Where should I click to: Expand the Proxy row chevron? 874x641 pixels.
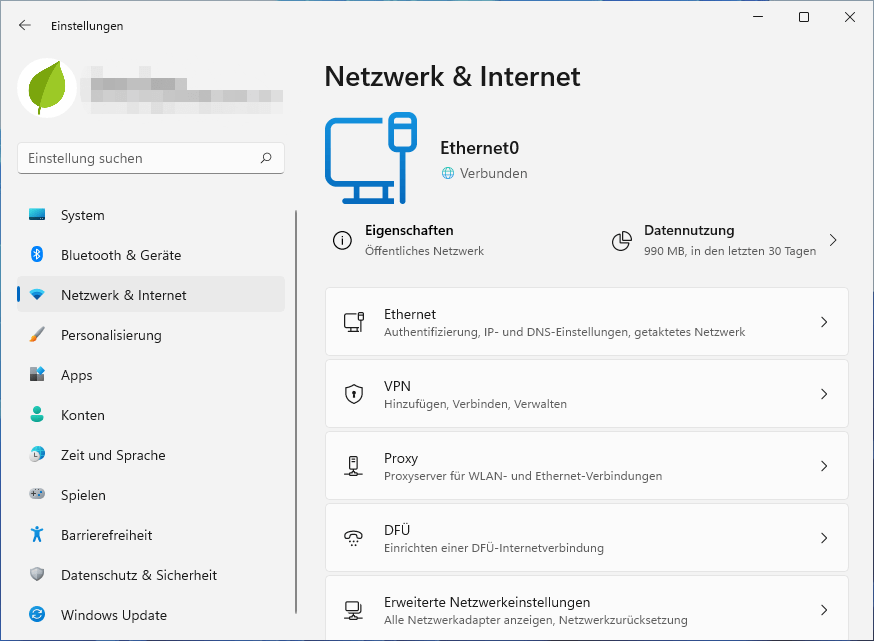[x=824, y=466]
